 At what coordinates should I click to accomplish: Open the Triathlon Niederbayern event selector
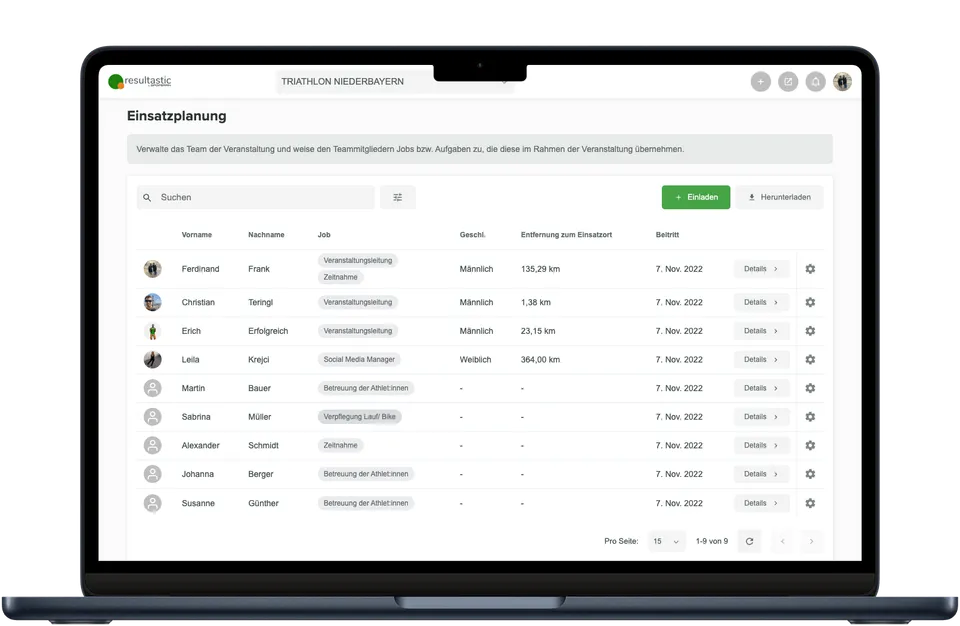pos(395,81)
